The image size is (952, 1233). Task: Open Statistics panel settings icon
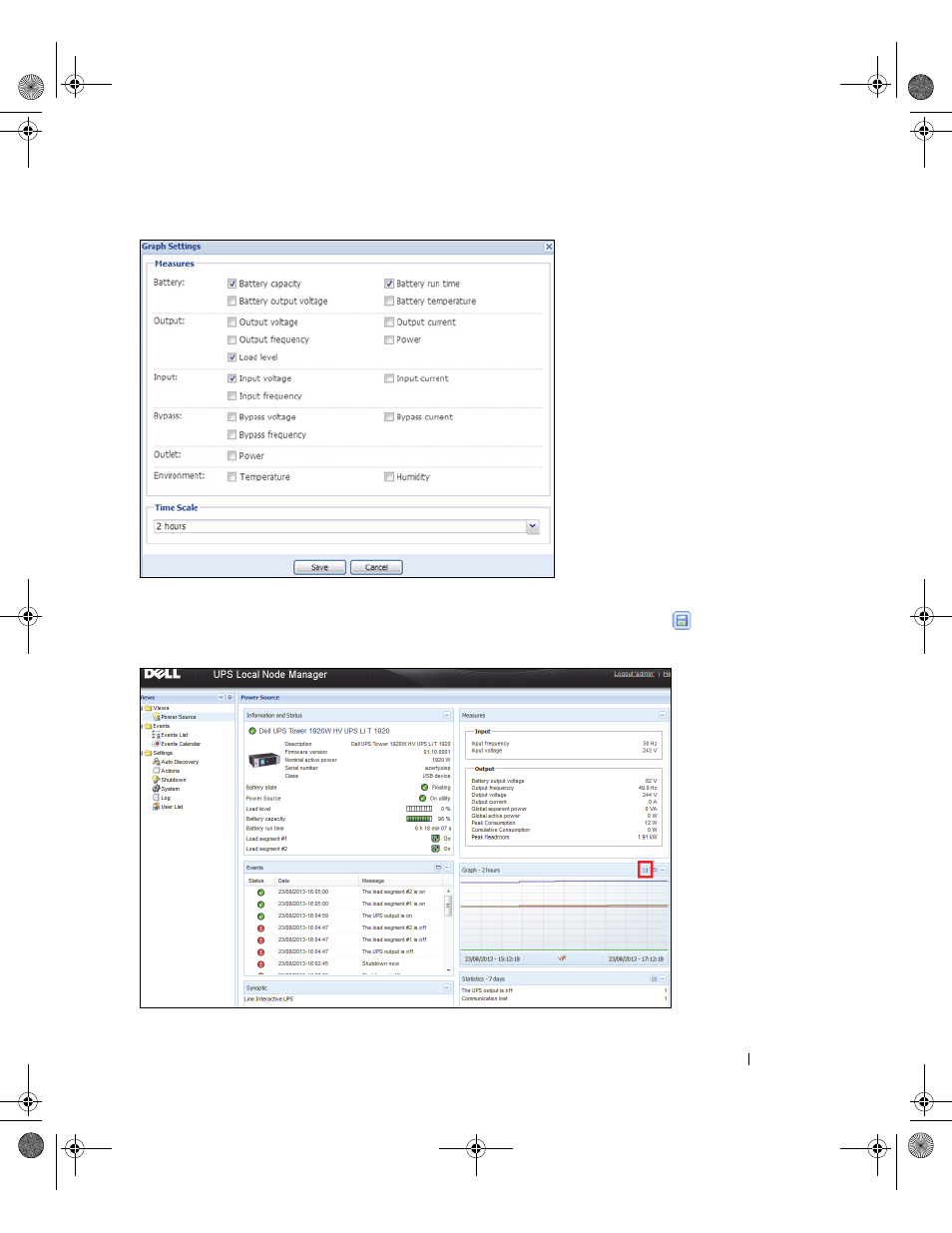tap(654, 979)
